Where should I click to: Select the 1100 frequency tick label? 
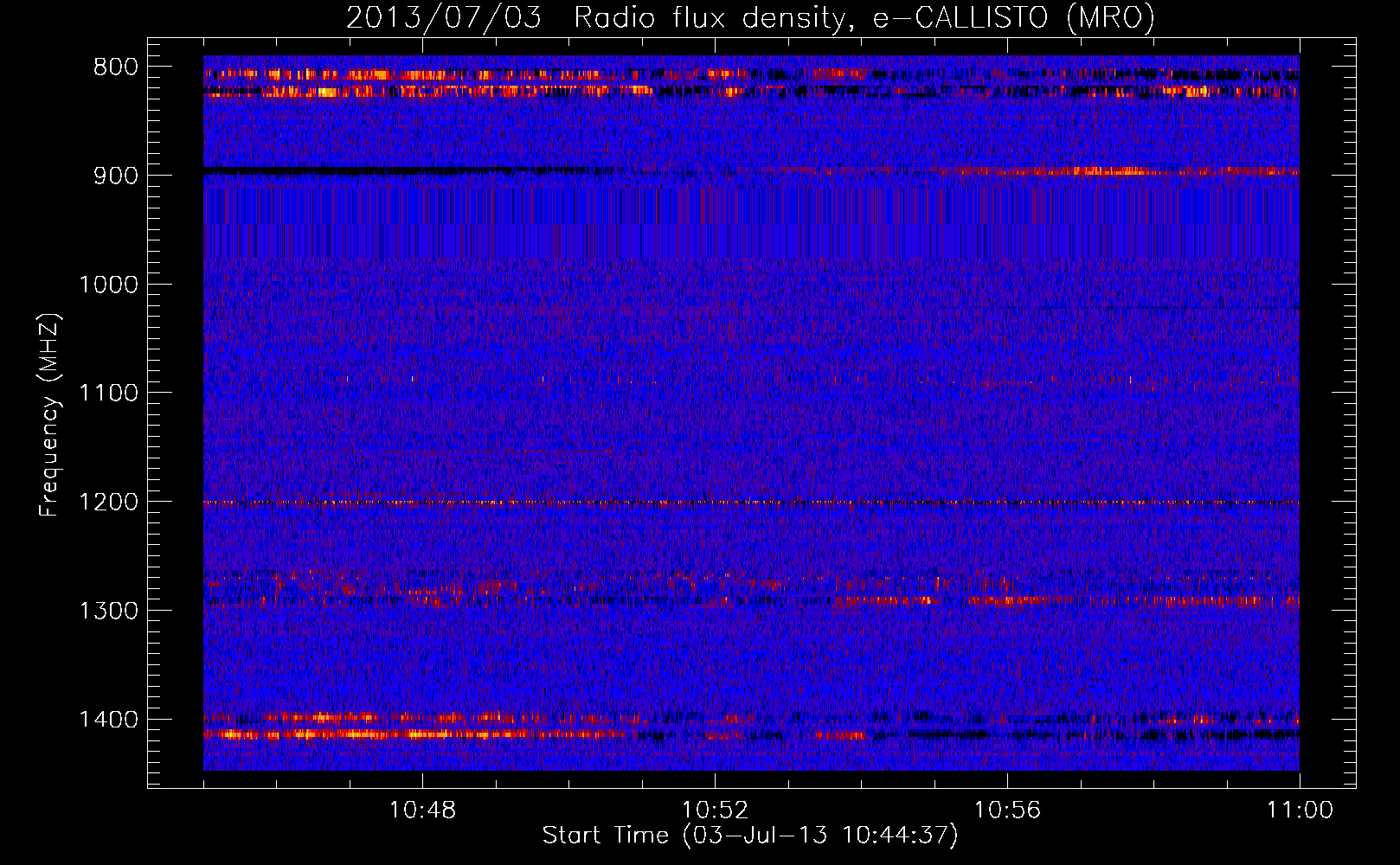pos(108,394)
